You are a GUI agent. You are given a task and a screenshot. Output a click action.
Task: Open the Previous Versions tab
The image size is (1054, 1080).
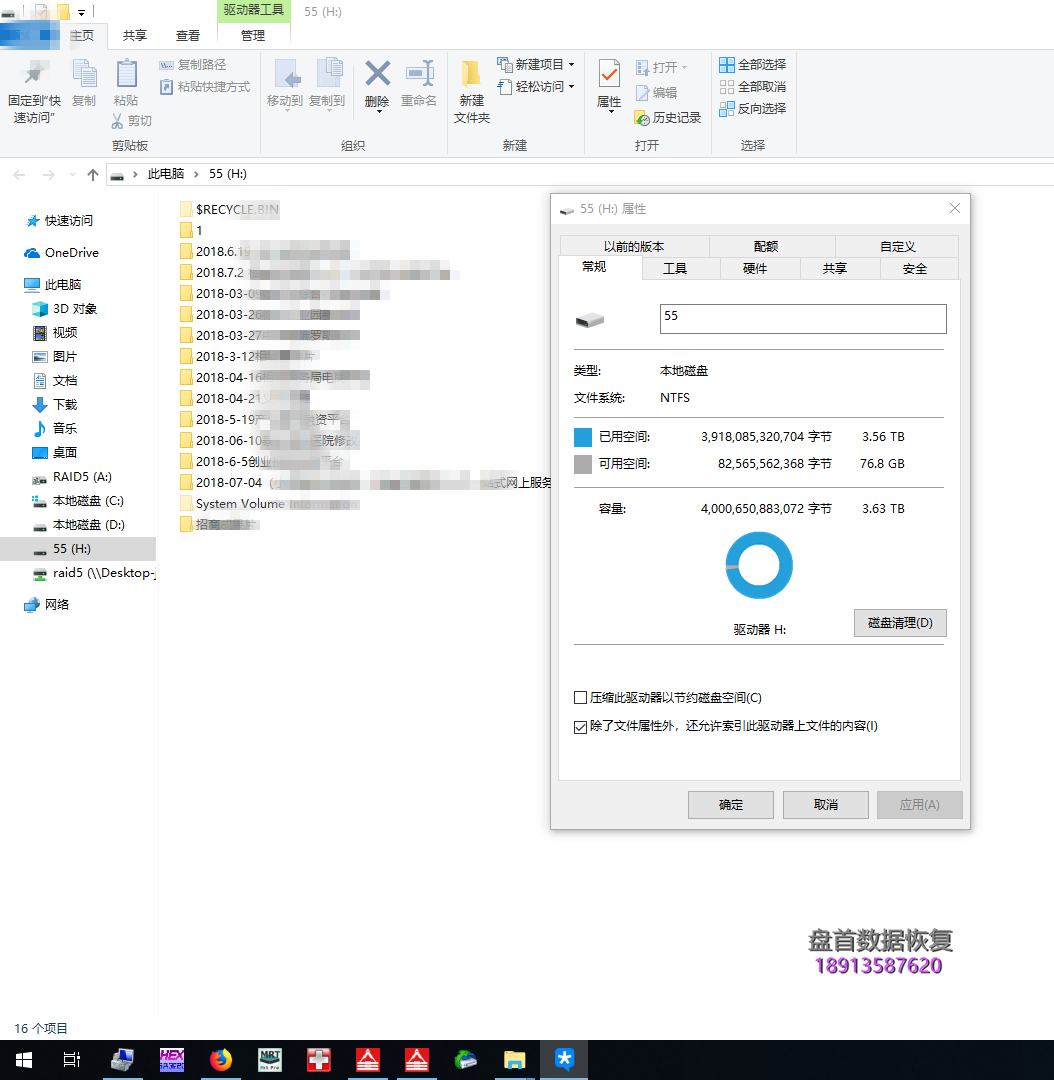click(634, 247)
